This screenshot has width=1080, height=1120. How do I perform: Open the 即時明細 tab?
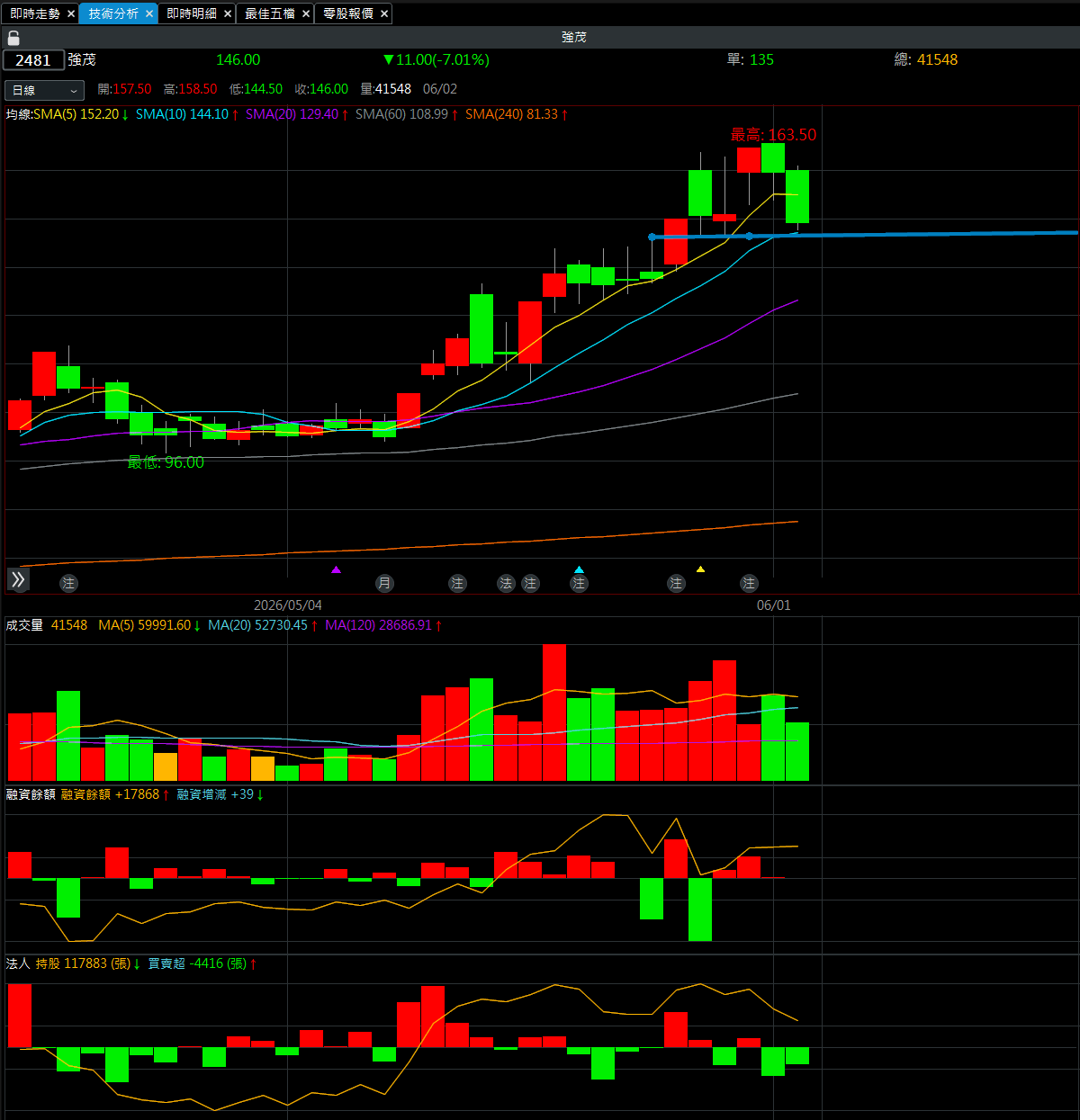coord(192,13)
